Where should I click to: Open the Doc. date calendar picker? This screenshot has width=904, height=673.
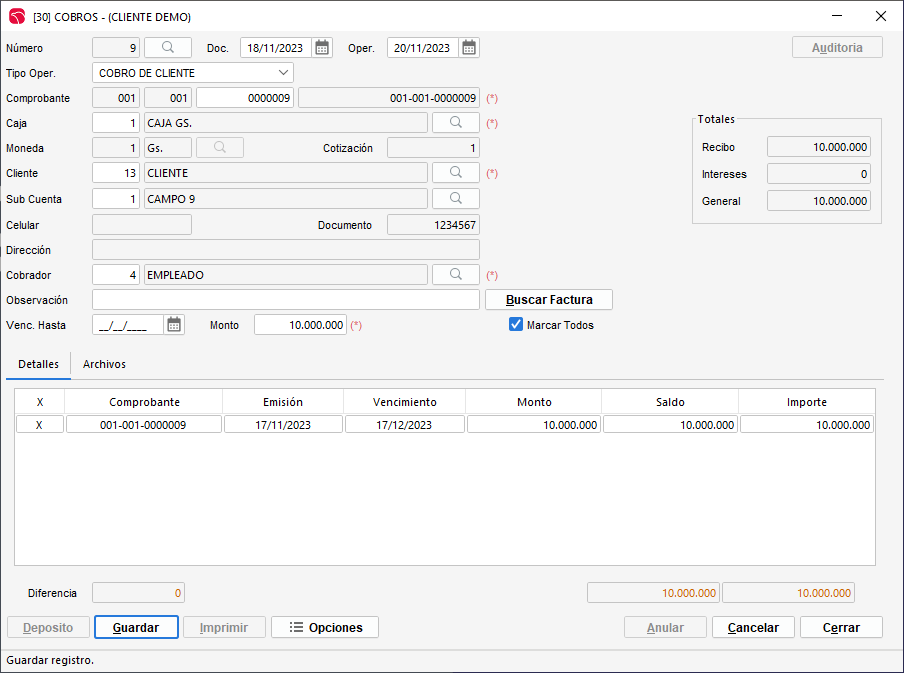point(322,47)
